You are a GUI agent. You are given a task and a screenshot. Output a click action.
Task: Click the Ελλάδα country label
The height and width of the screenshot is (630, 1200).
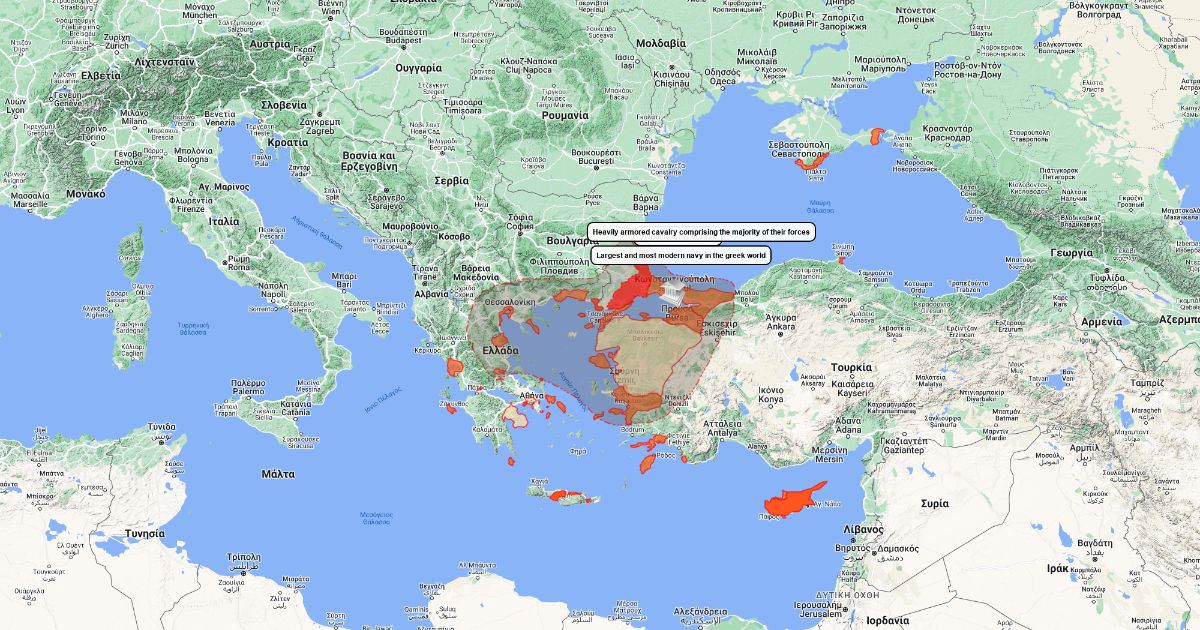(x=501, y=352)
